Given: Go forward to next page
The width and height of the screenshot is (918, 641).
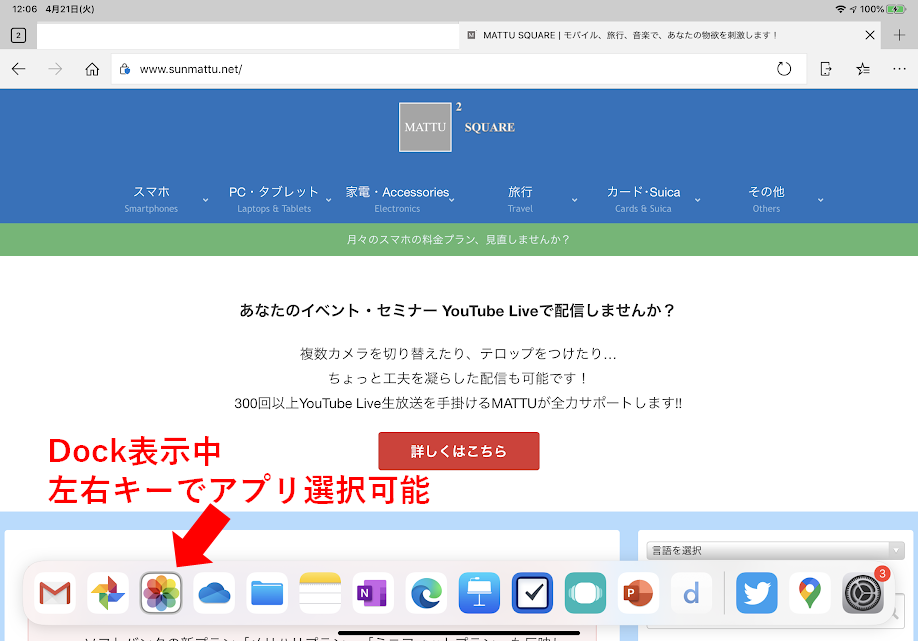Looking at the screenshot, I should [x=55, y=69].
